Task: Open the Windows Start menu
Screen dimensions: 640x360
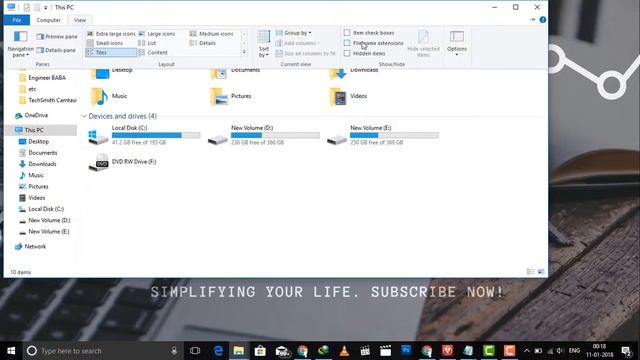Action: (x=11, y=351)
